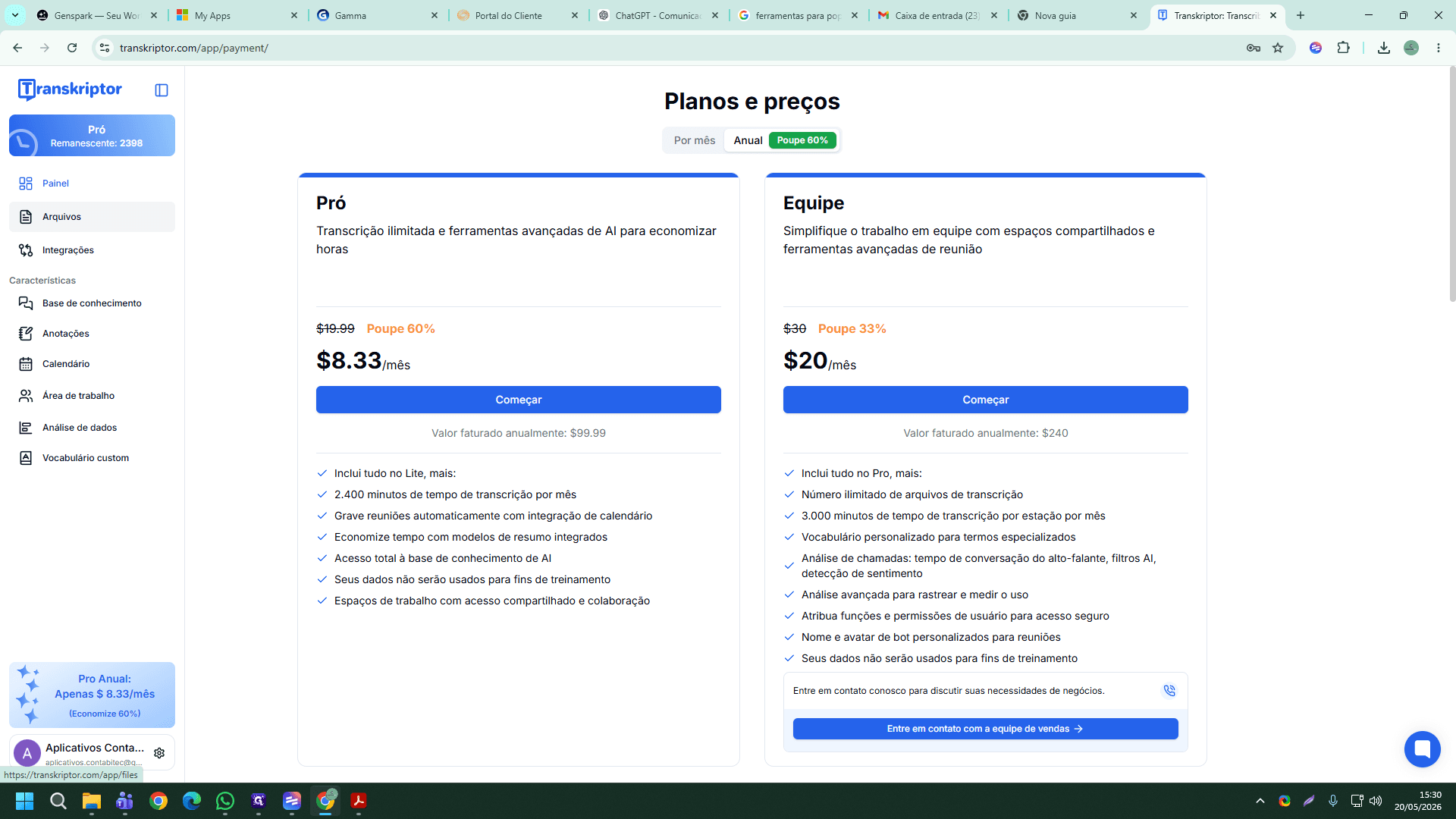Go back to previous page
Screen dimensions: 1456x819
[17, 48]
